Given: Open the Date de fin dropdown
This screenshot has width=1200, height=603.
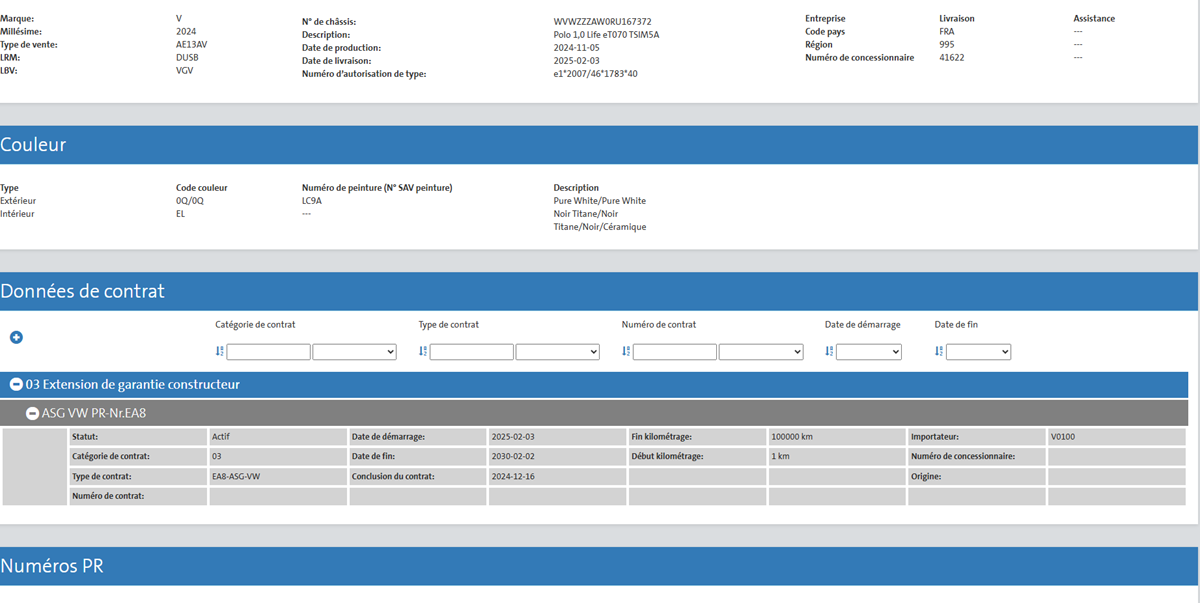Looking at the screenshot, I should pyautogui.click(x=978, y=352).
